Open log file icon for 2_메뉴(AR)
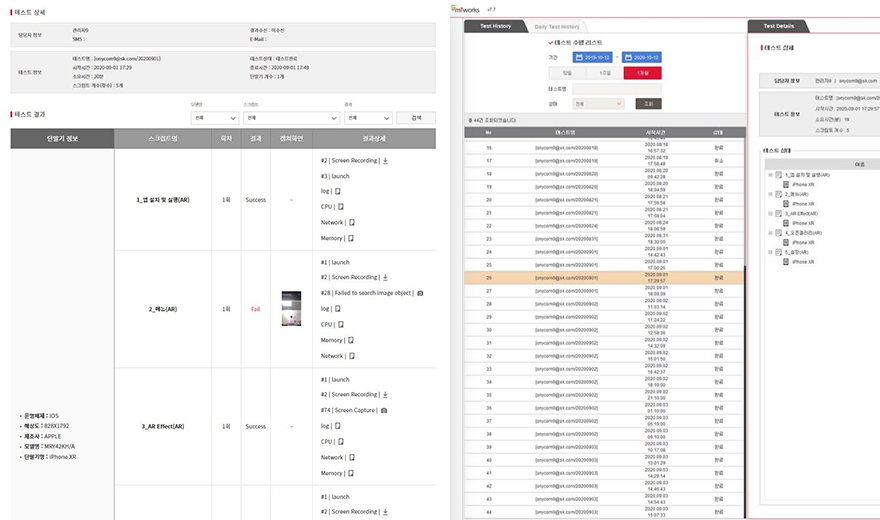 point(337,309)
